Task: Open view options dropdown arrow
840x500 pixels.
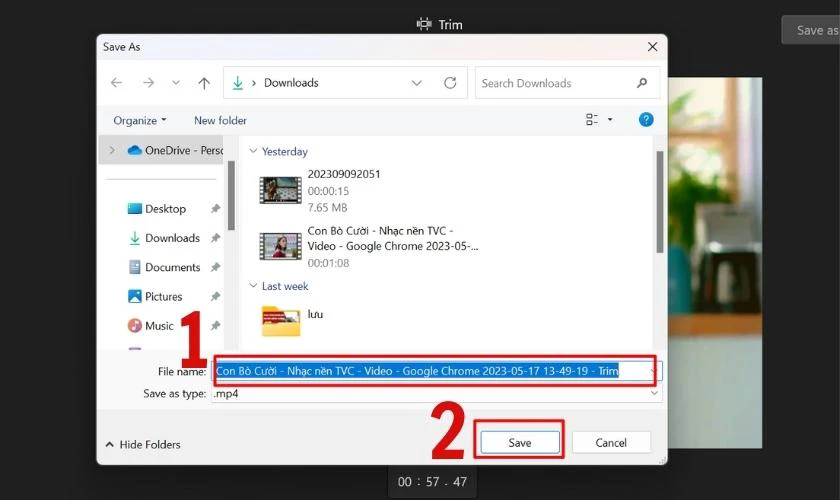Action: [610, 119]
